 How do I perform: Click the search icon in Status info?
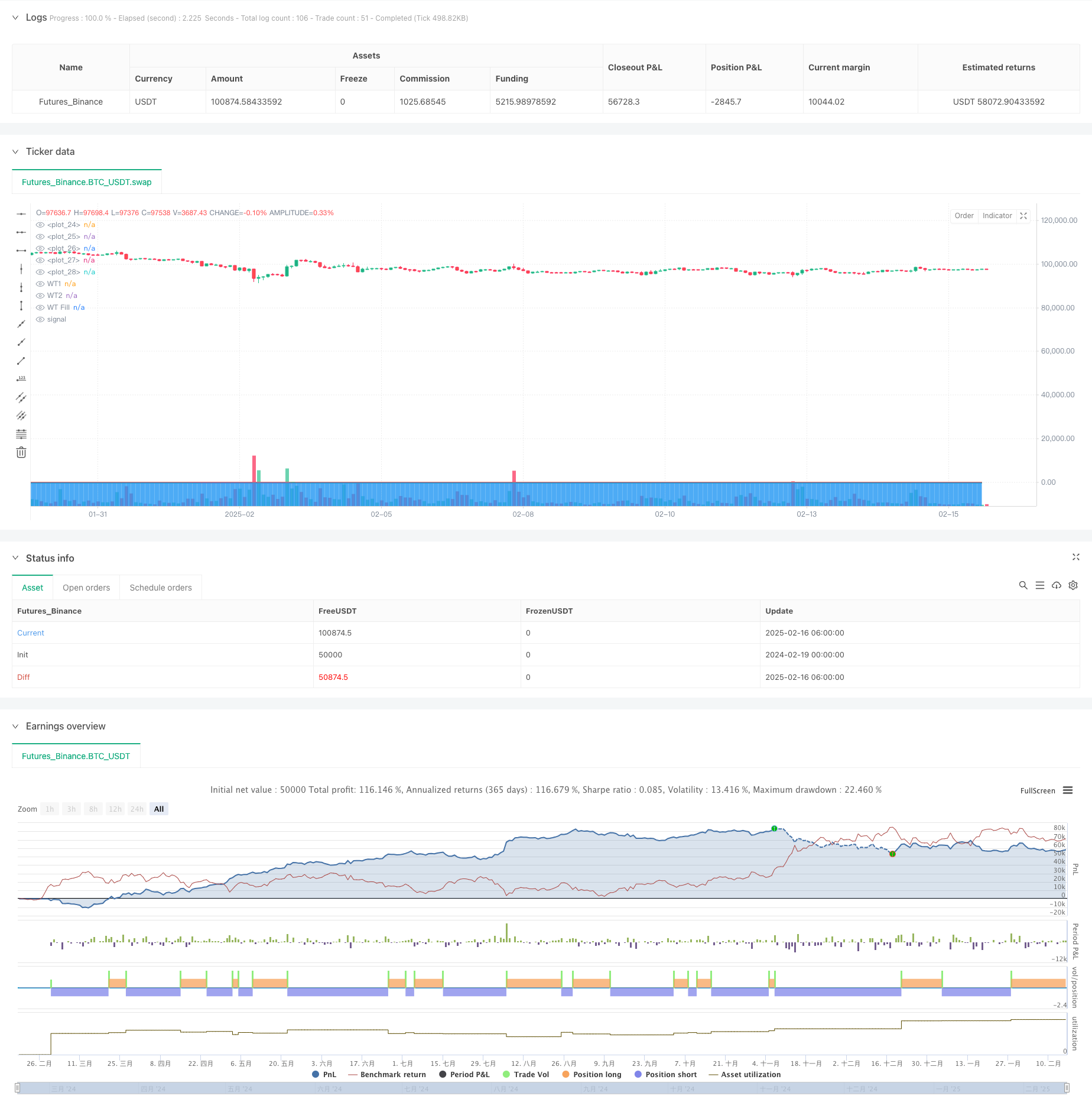pos(1023,585)
